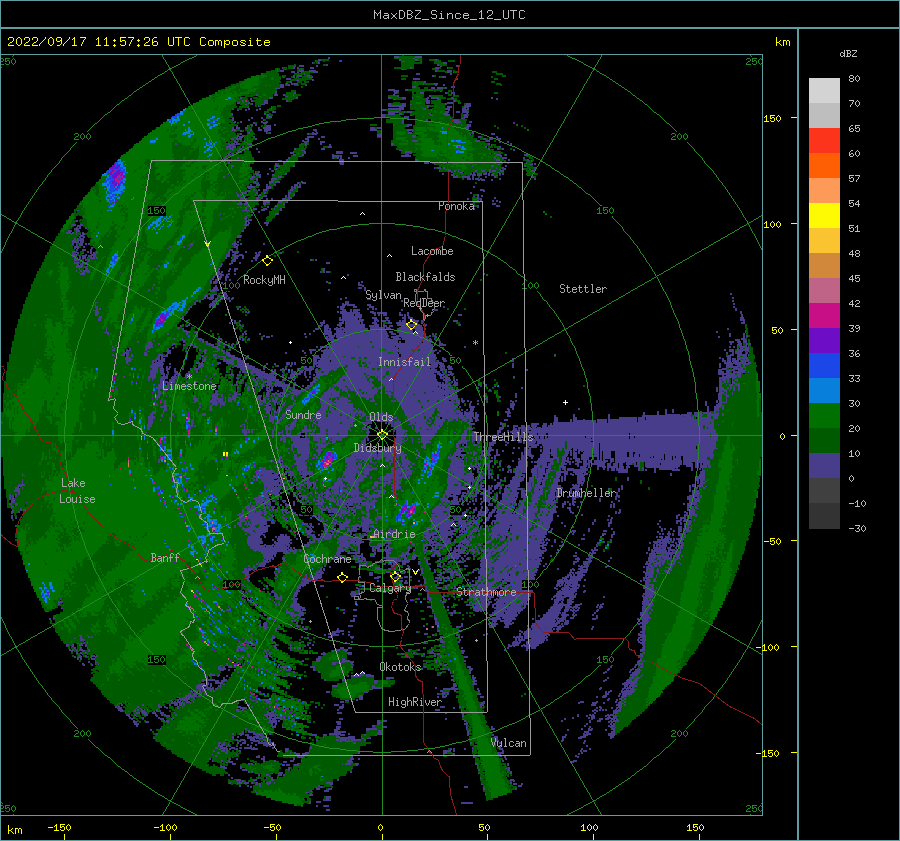The image size is (900, 841).
Task: Select the bright green 20-30 dBZ legend swatch
Action: [x=824, y=416]
